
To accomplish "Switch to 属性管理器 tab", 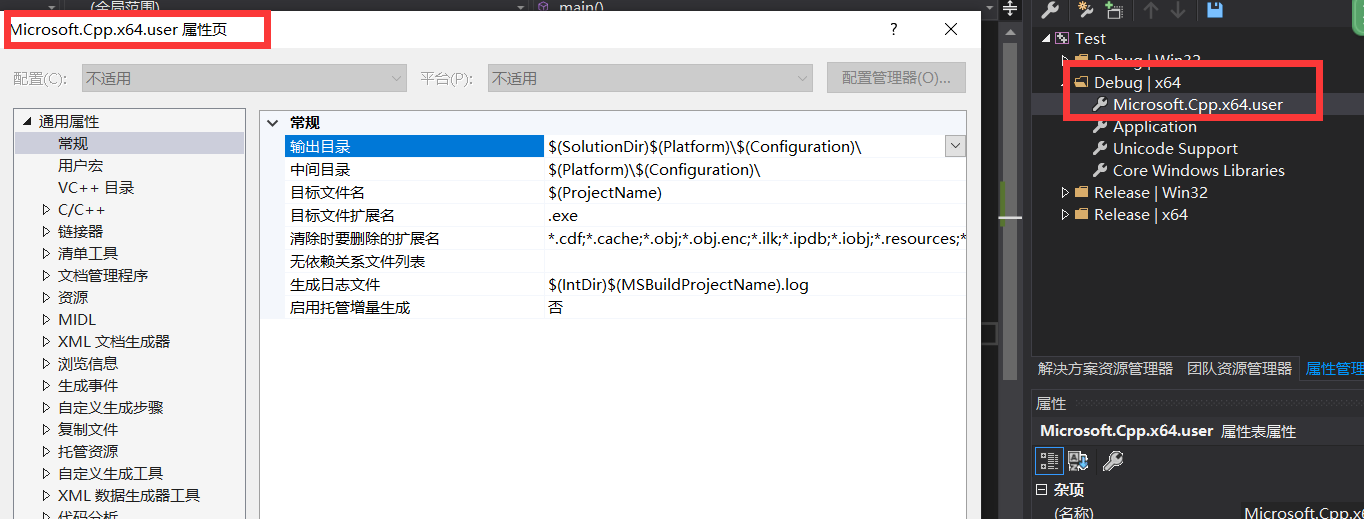I will pos(1334,369).
